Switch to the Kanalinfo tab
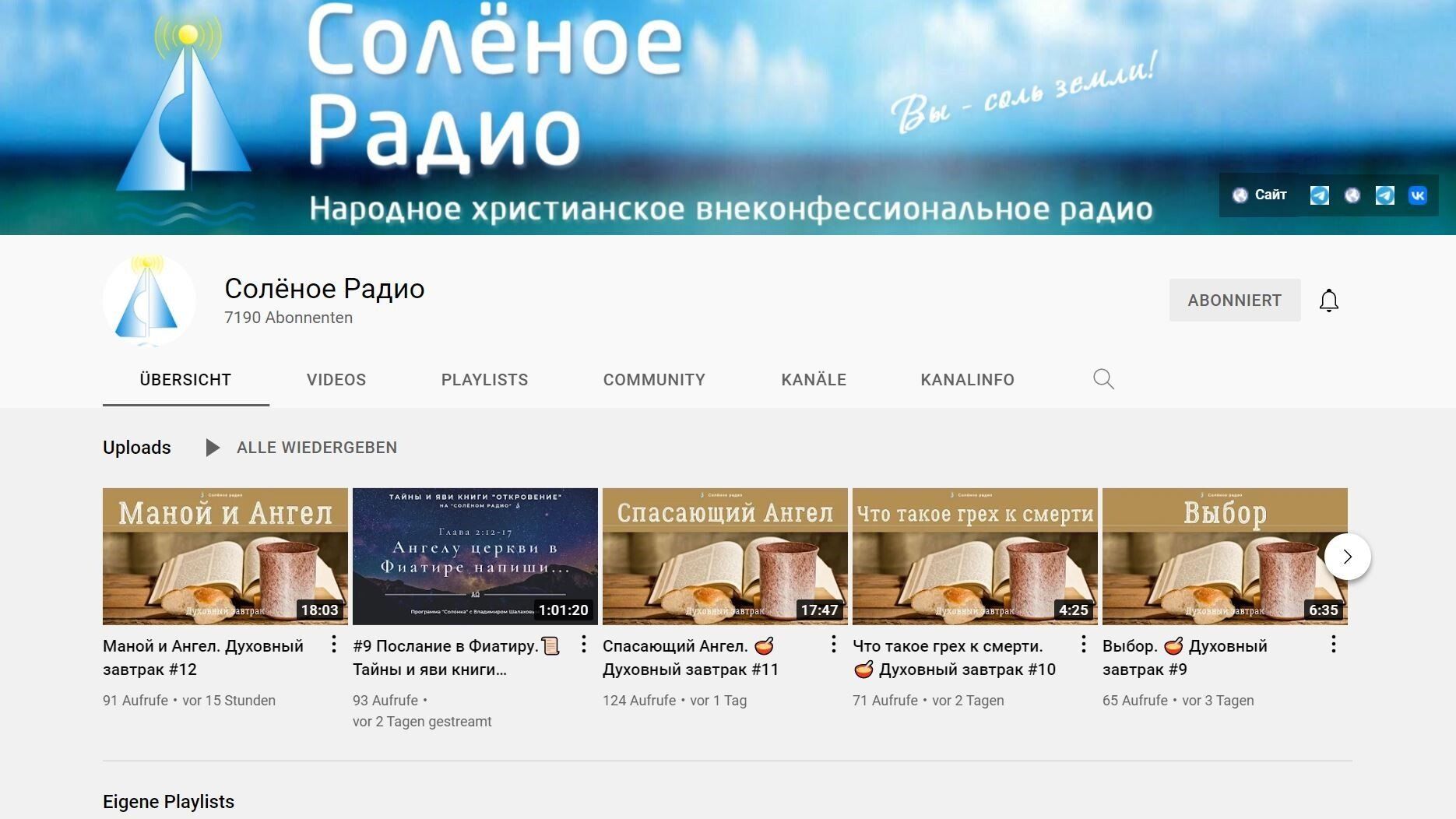Screen dimensions: 1456x819 click(967, 380)
